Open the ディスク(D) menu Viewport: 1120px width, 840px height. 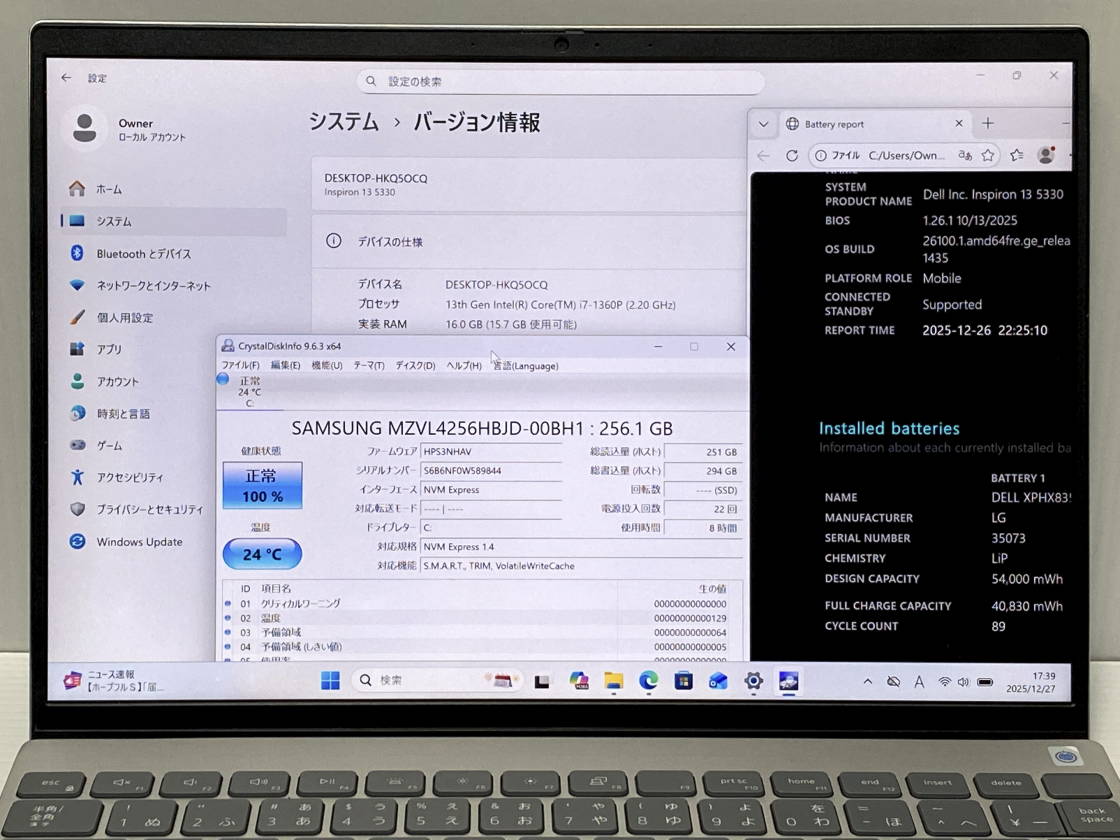coord(415,366)
